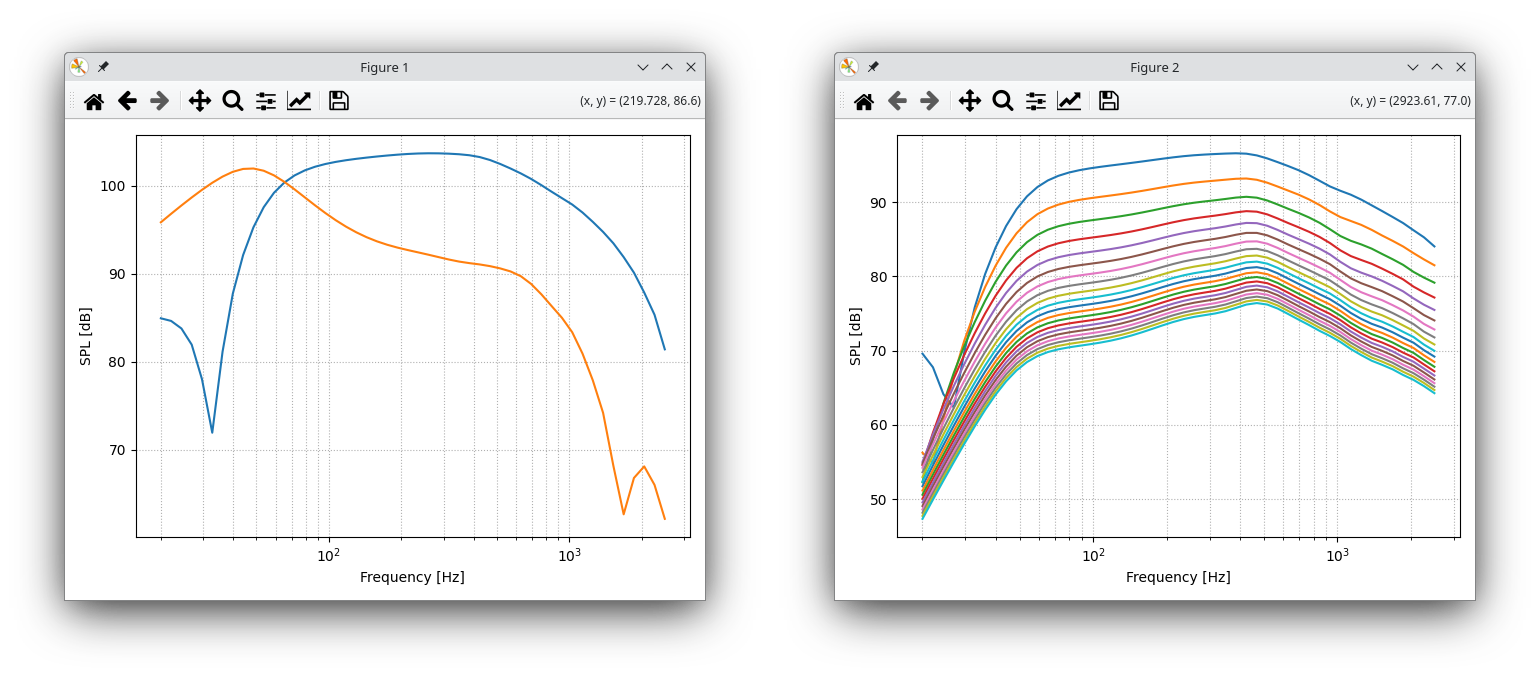Save Figure 2 with the disk icon

(x=1109, y=101)
